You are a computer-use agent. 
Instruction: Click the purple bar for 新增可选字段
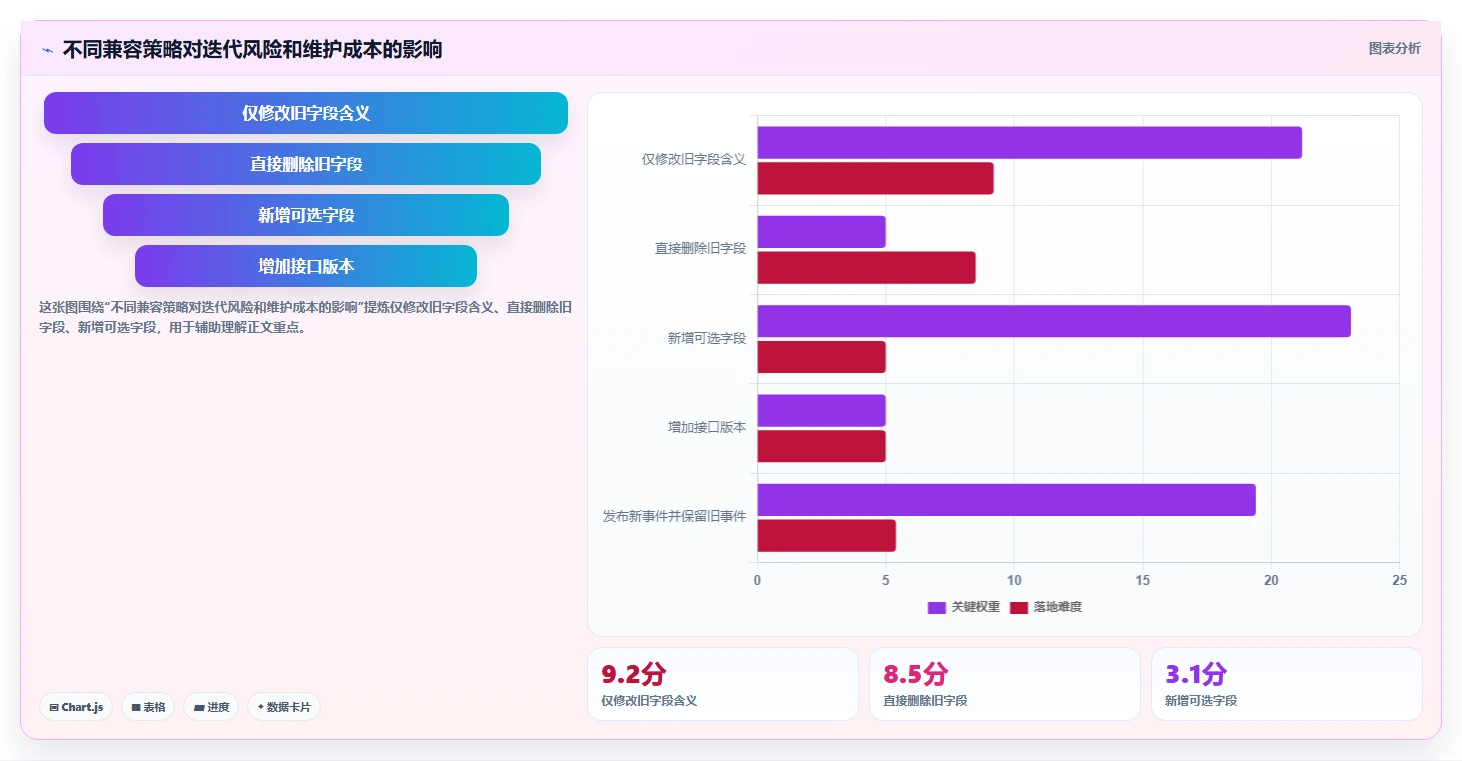click(1054, 321)
